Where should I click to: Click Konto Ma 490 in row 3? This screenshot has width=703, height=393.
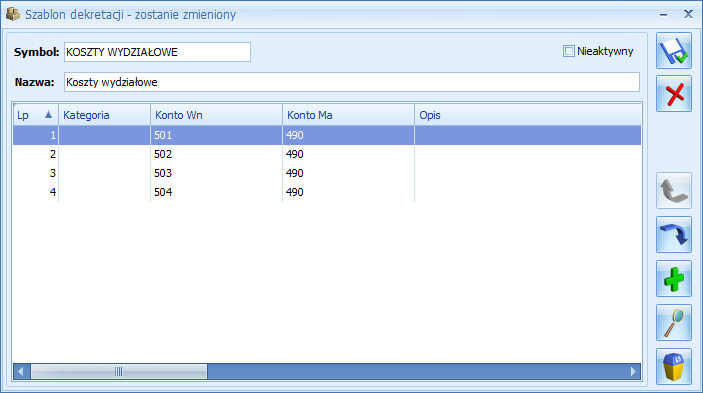[348, 173]
